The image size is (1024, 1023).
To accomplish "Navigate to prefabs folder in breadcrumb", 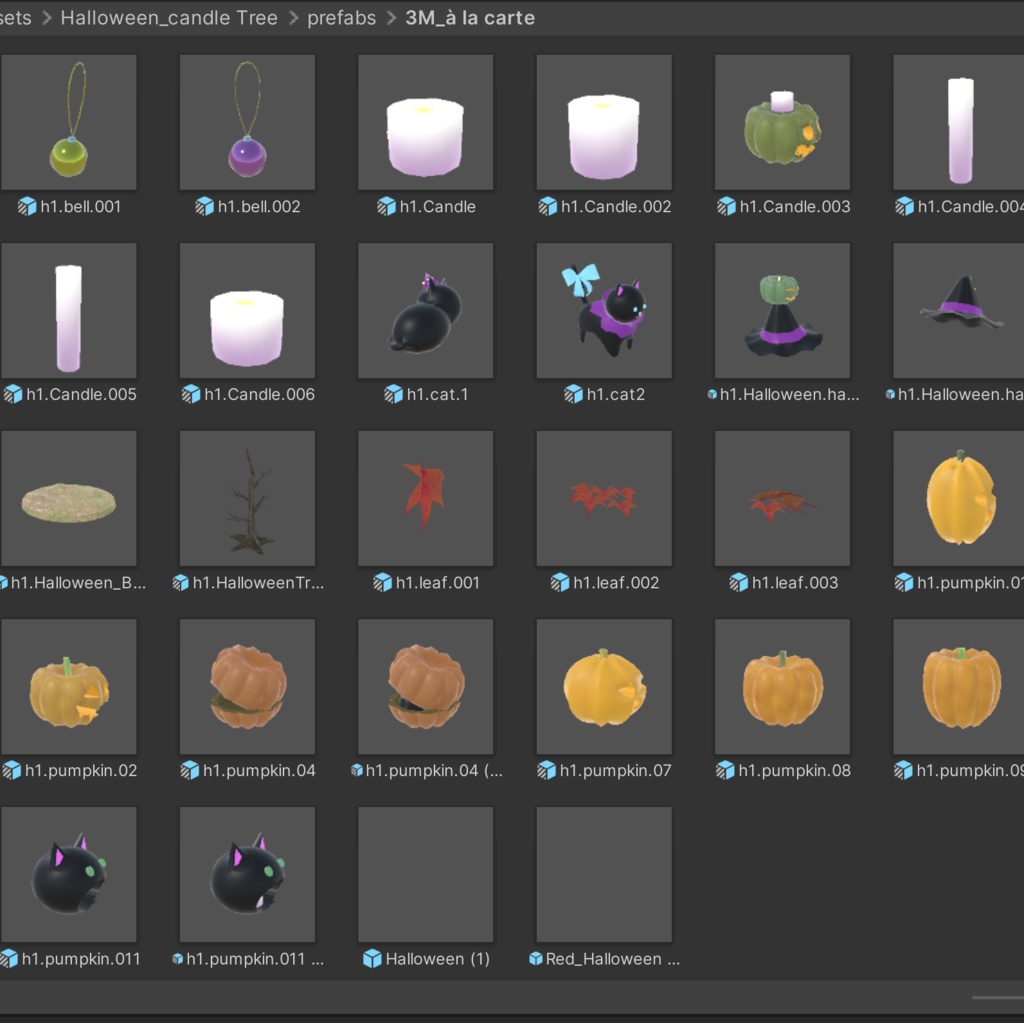I will [342, 18].
